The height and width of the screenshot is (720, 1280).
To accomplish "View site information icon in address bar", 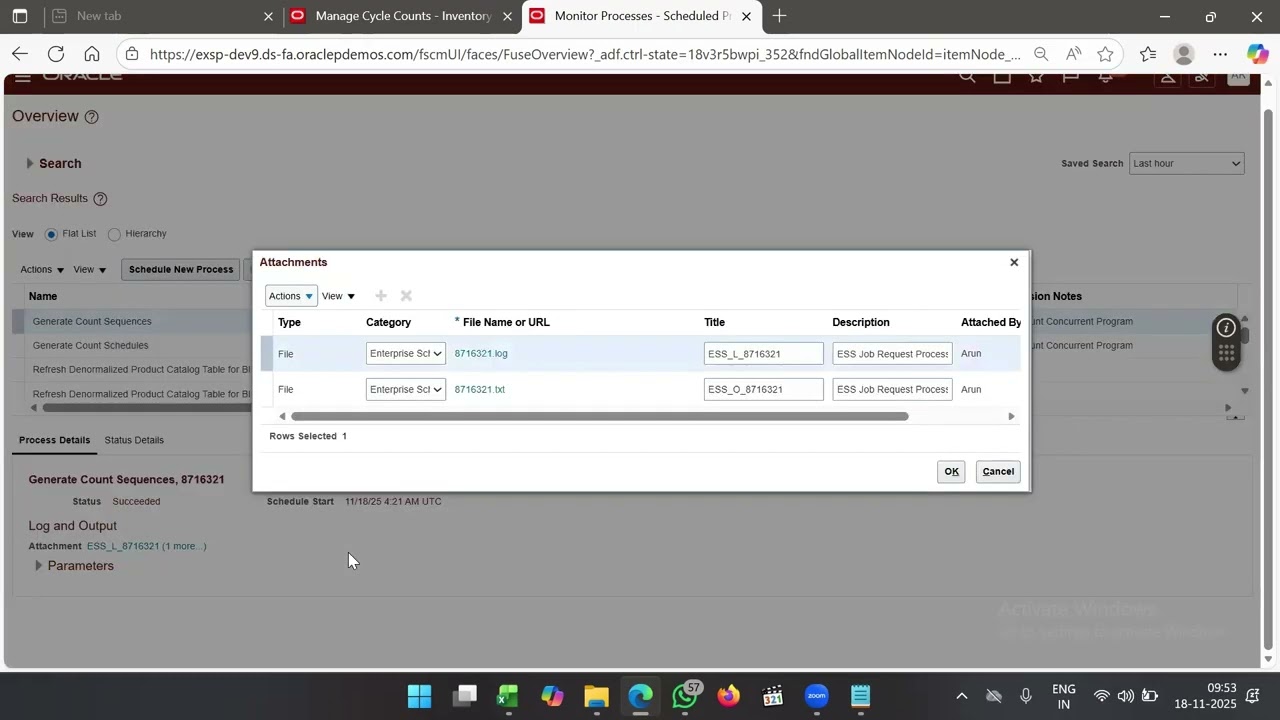I will click(x=132, y=54).
